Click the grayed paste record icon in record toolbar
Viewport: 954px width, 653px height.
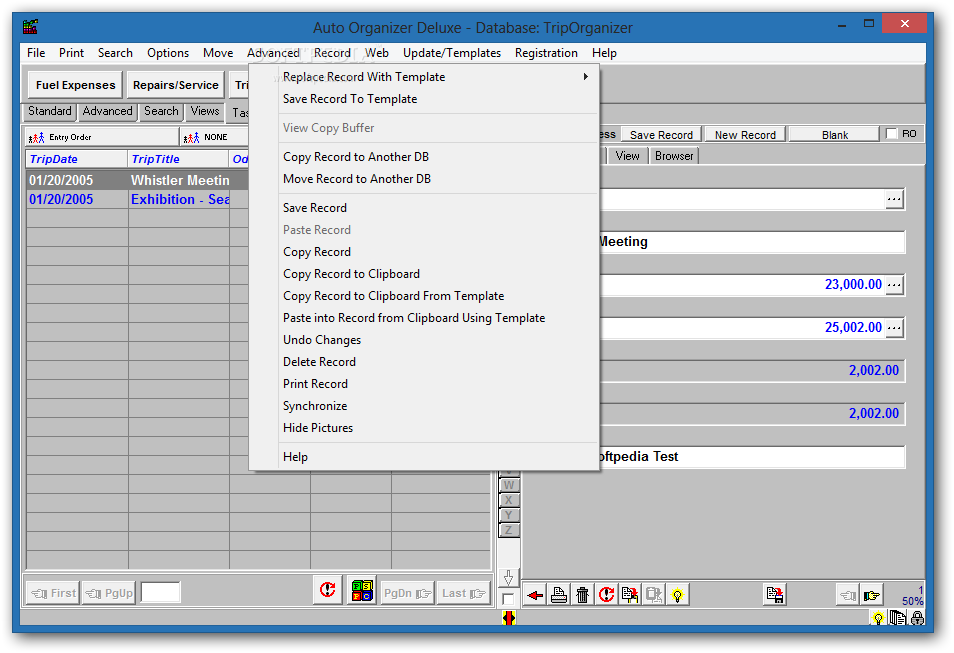coord(653,595)
